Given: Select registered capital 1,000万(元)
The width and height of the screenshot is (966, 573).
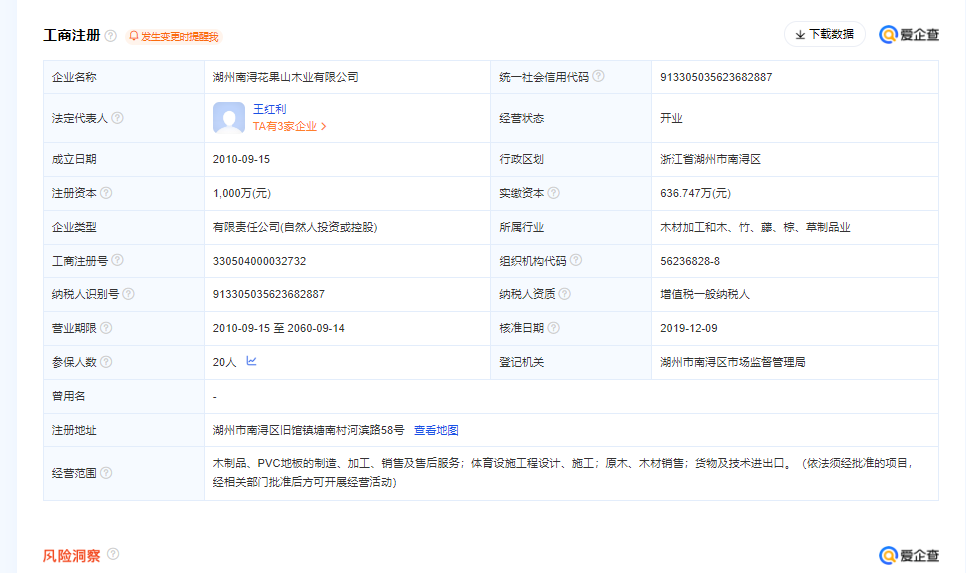Looking at the screenshot, I should pyautogui.click(x=242, y=193).
